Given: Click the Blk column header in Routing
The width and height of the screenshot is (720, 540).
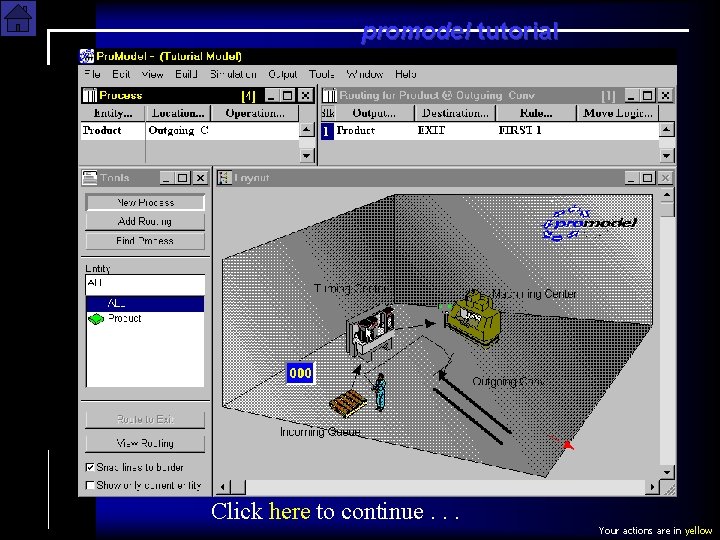Looking at the screenshot, I should pyautogui.click(x=328, y=113).
